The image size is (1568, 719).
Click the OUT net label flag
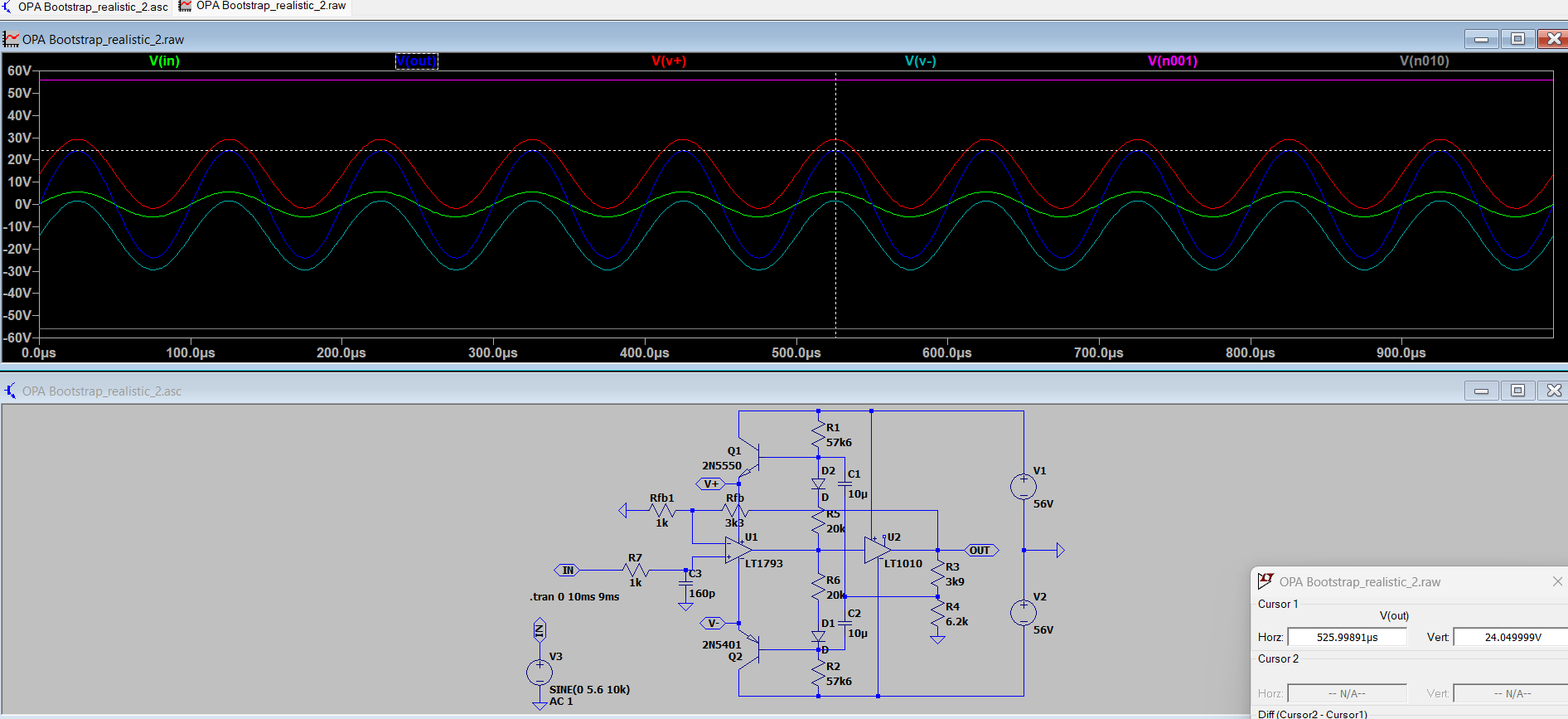click(x=981, y=550)
